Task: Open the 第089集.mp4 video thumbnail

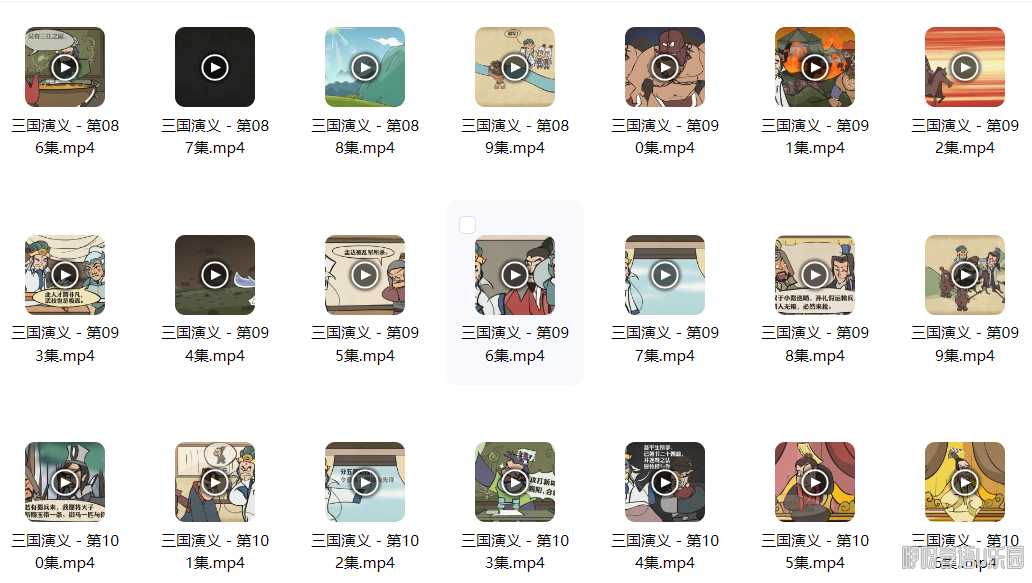Action: pyautogui.click(x=515, y=67)
